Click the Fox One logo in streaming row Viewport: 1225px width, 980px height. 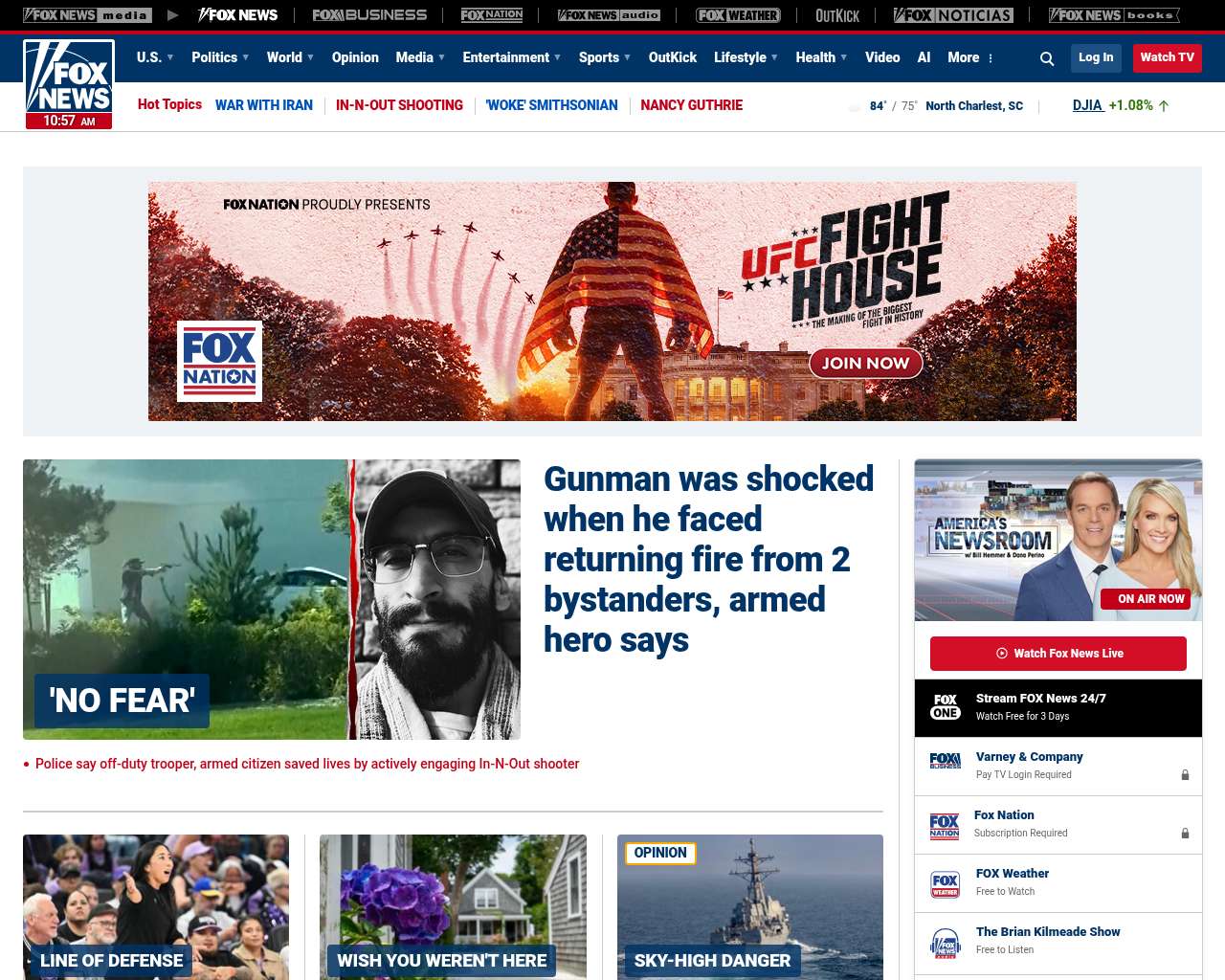point(946,707)
